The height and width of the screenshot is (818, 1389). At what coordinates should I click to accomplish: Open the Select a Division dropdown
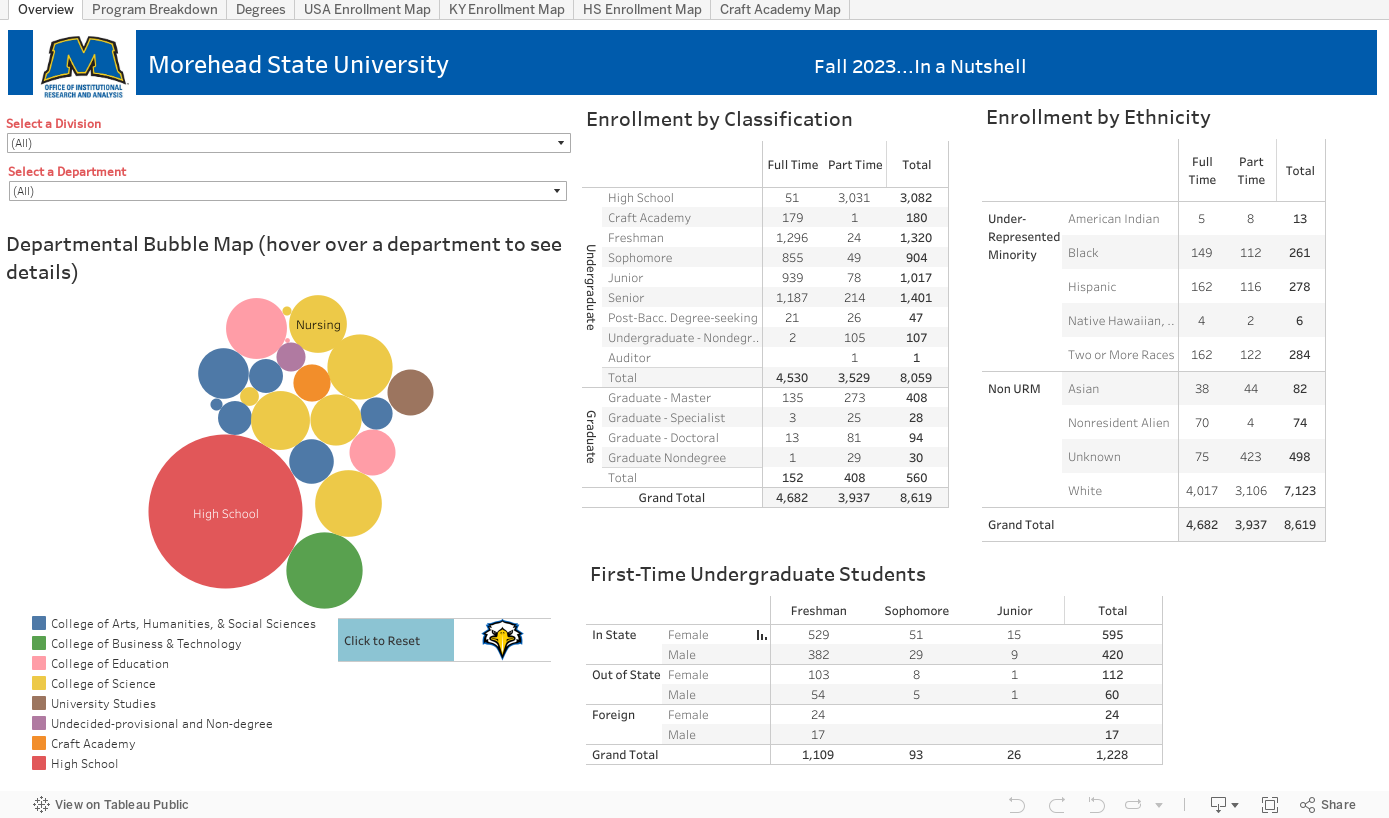(x=288, y=143)
